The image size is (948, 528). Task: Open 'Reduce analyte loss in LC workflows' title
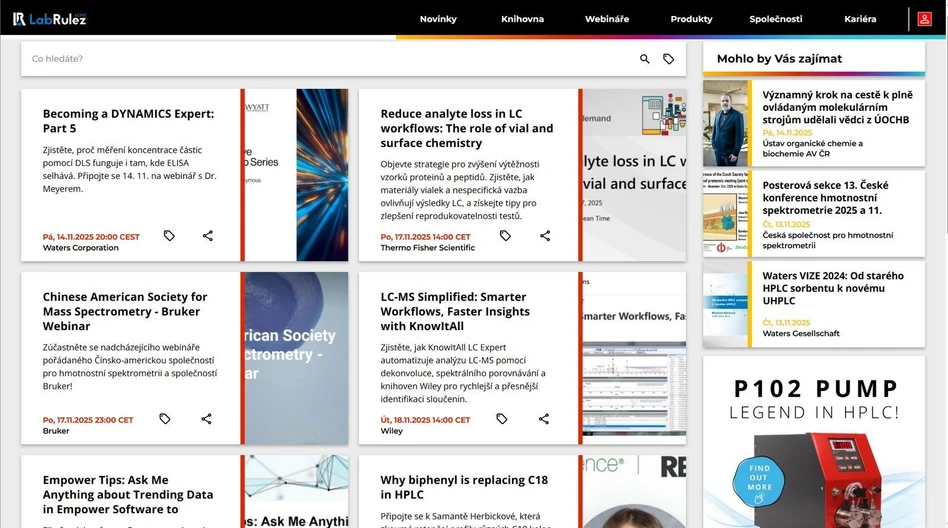(467, 128)
